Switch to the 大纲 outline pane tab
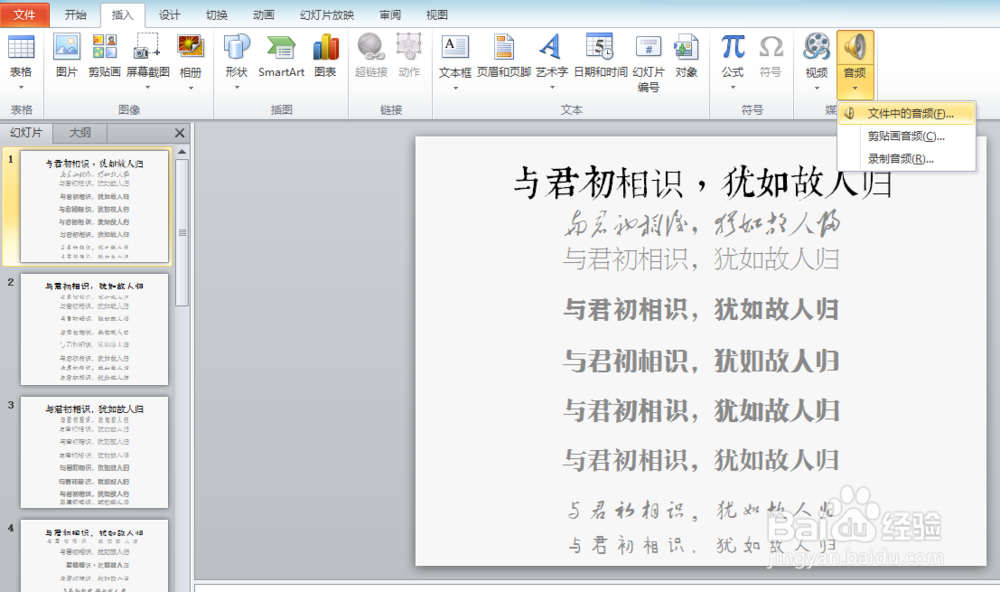Image resolution: width=1000 pixels, height=592 pixels. (79, 132)
